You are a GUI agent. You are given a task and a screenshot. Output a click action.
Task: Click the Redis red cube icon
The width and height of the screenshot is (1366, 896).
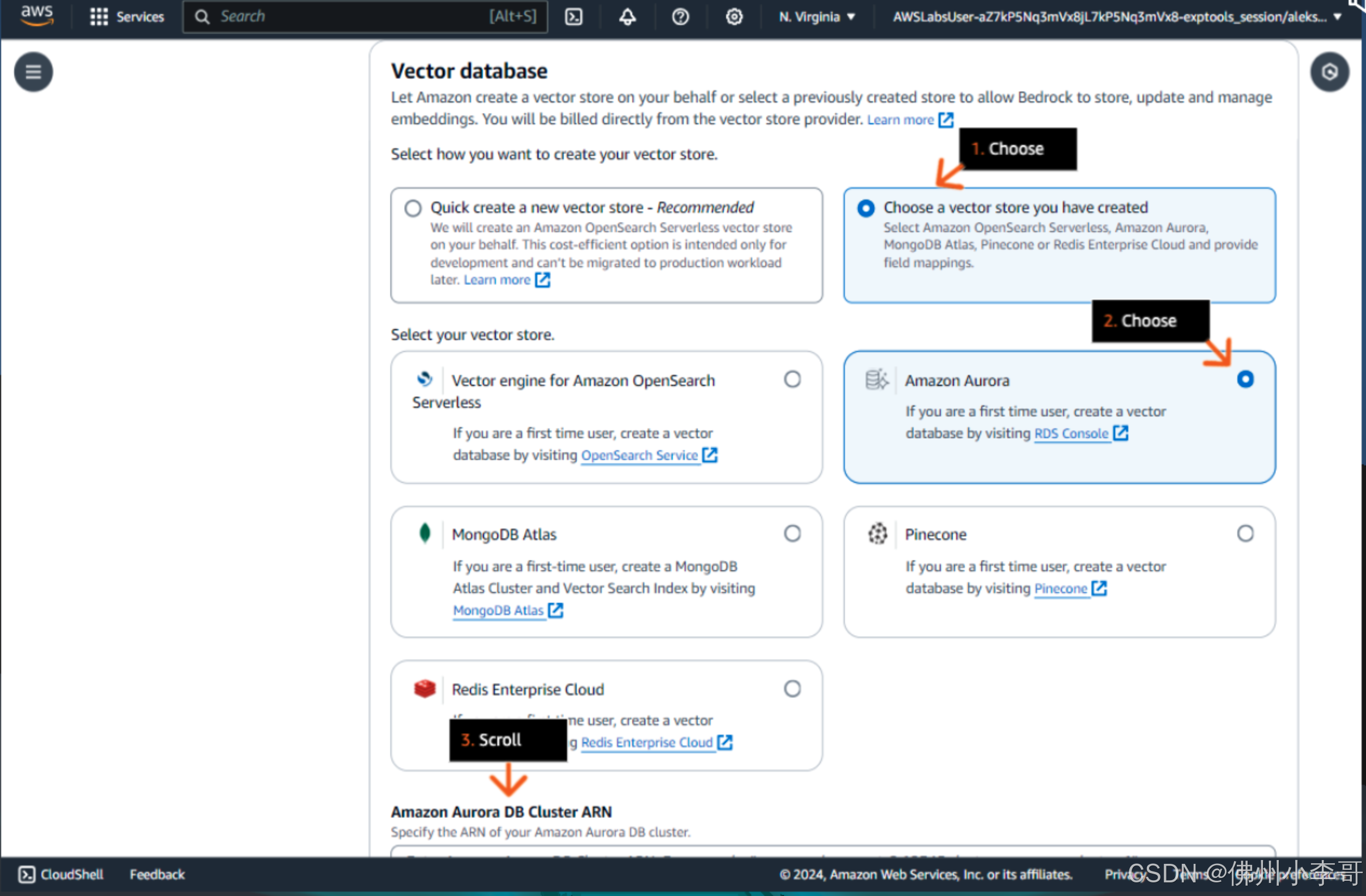point(424,688)
